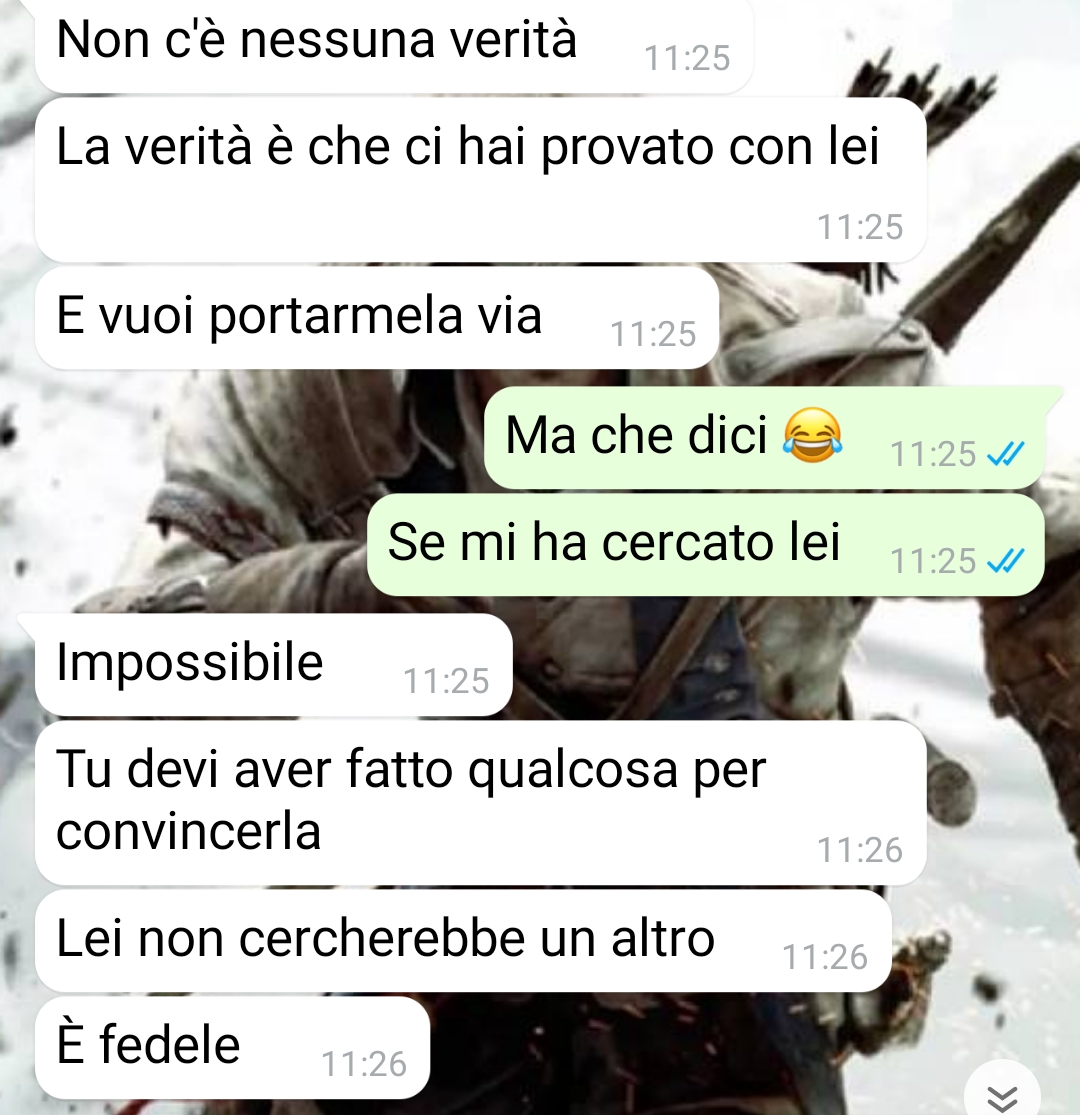Select the 'Se mi ha cercato lei' bubble
Image resolution: width=1080 pixels, height=1115 pixels.
706,545
